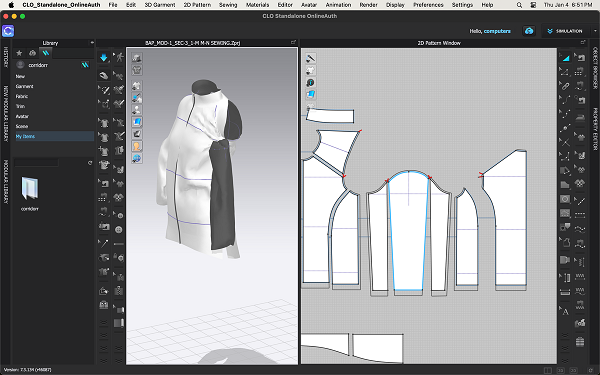Open the Favorites star tab in Library

tap(19, 53)
